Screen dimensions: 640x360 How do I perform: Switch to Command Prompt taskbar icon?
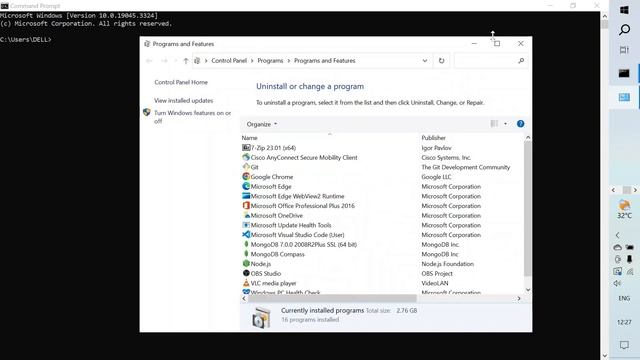pos(624,73)
